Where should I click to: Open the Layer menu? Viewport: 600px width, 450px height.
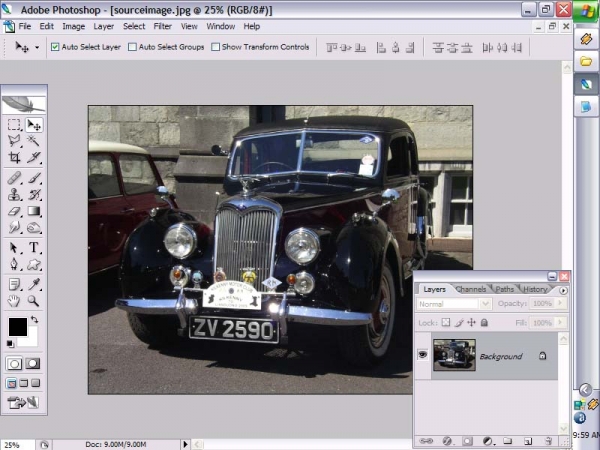point(104,26)
